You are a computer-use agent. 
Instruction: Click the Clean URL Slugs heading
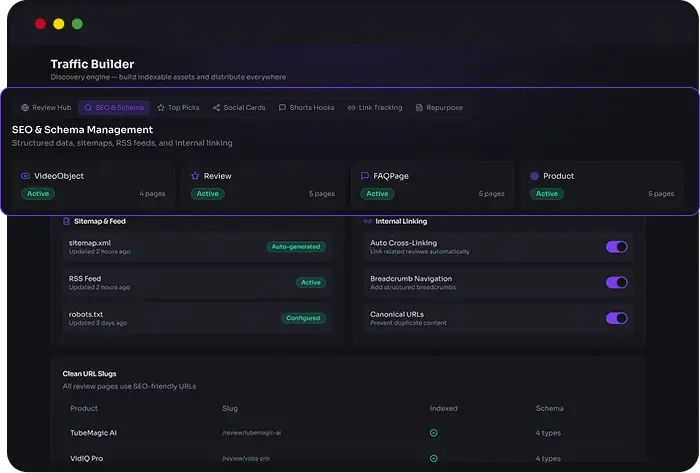pyautogui.click(x=89, y=374)
